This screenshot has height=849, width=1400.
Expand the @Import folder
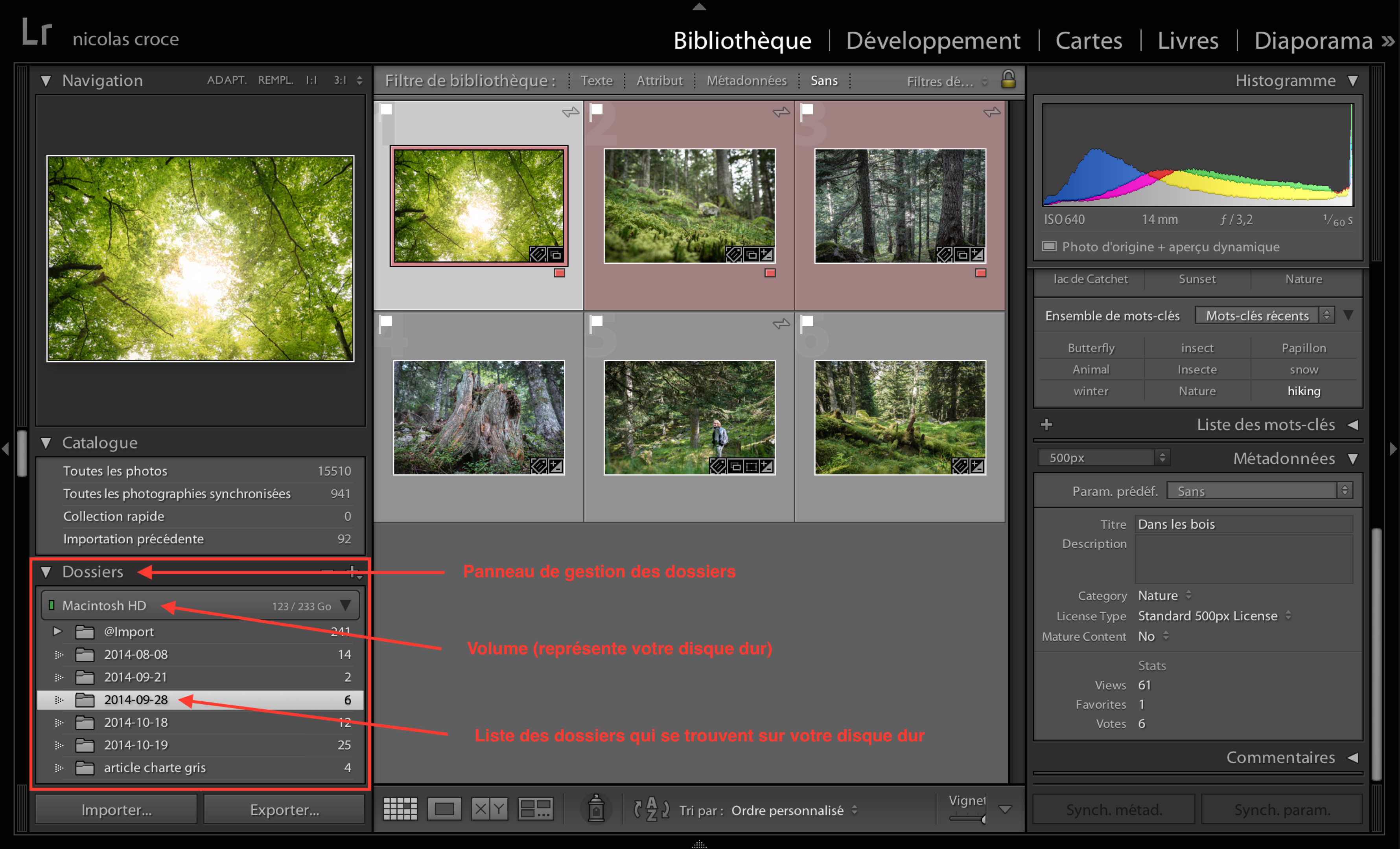[x=57, y=631]
